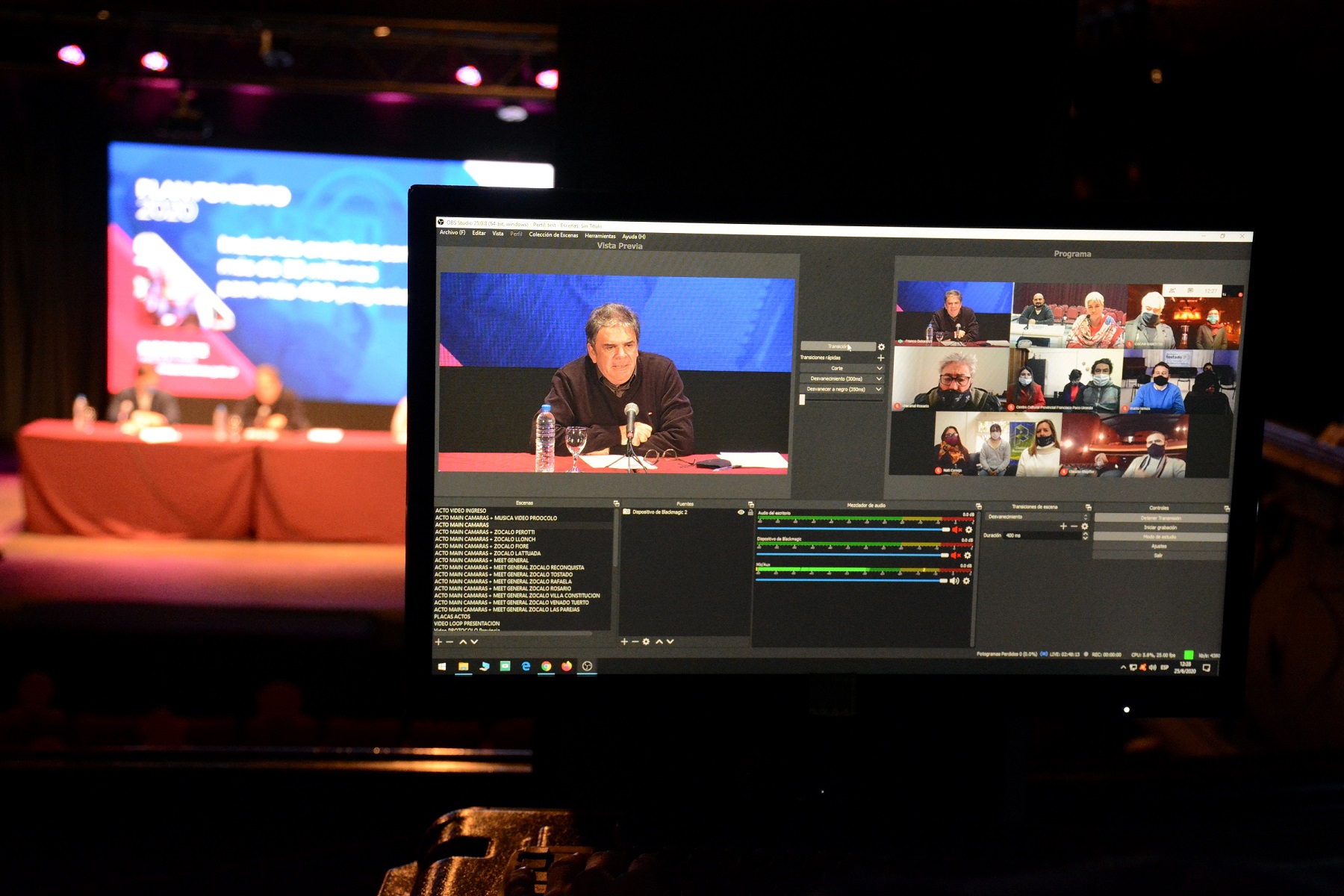
Task: Move selected scene down with arrow icon
Action: point(474,641)
